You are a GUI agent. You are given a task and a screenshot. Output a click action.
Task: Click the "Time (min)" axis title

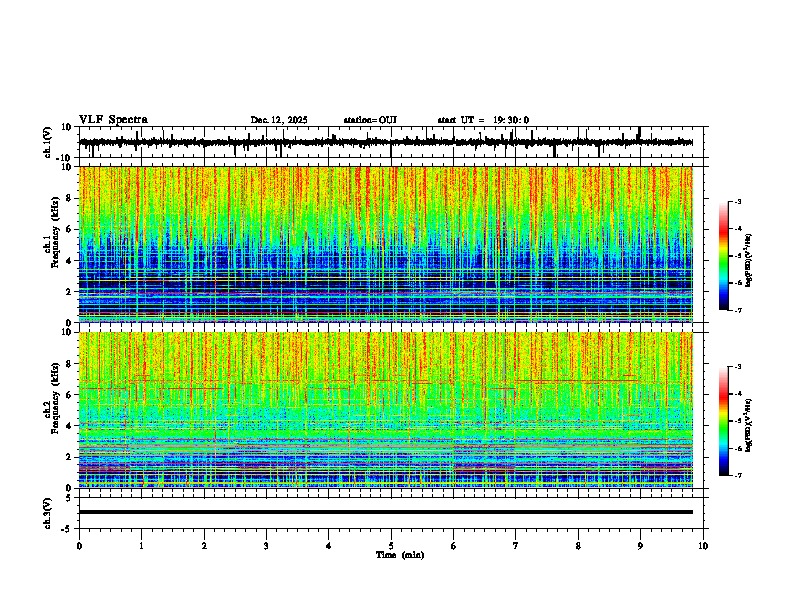[x=400, y=555]
